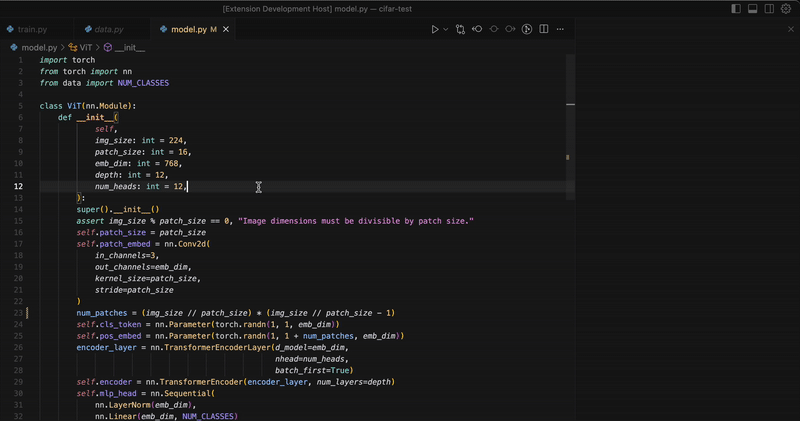Viewport: 800px width, 421px height.
Task: Place cursor on 'patch_size: int = 16,'
Action: 143,152
